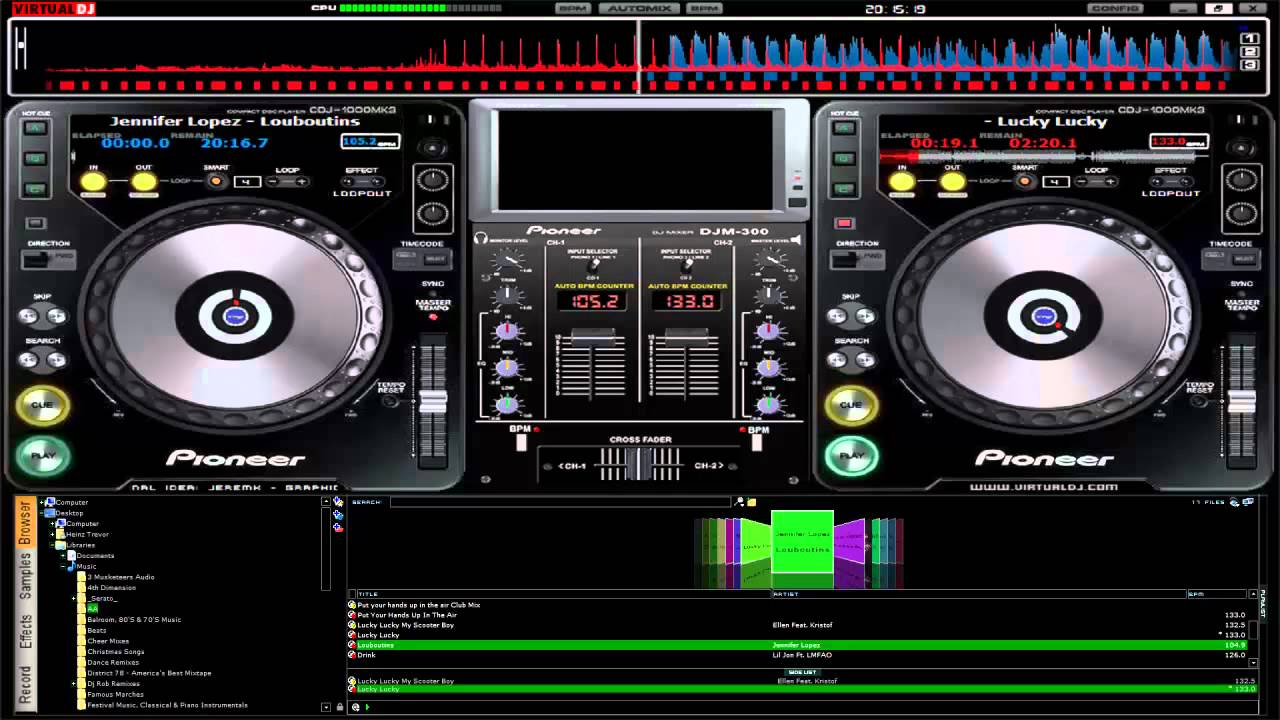The image size is (1280, 720).
Task: Toggle CH-2 input selector switch
Action: tap(686, 265)
